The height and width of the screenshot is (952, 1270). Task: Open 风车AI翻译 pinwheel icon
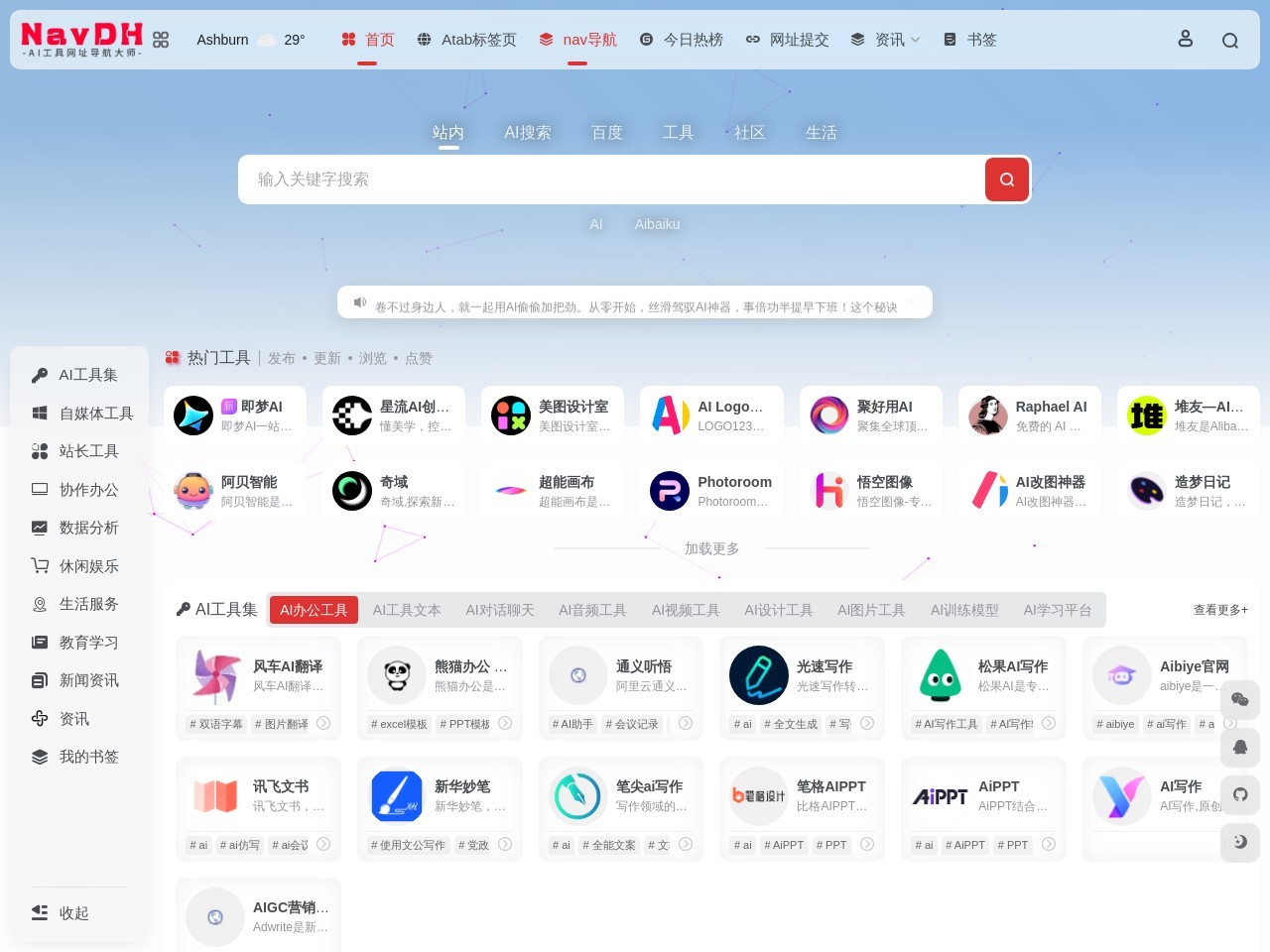215,675
